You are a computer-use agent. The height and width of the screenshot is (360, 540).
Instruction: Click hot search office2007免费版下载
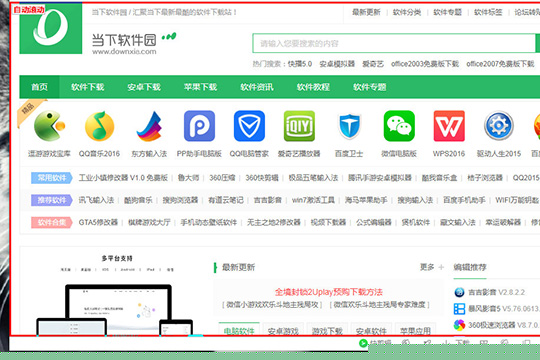[500, 64]
